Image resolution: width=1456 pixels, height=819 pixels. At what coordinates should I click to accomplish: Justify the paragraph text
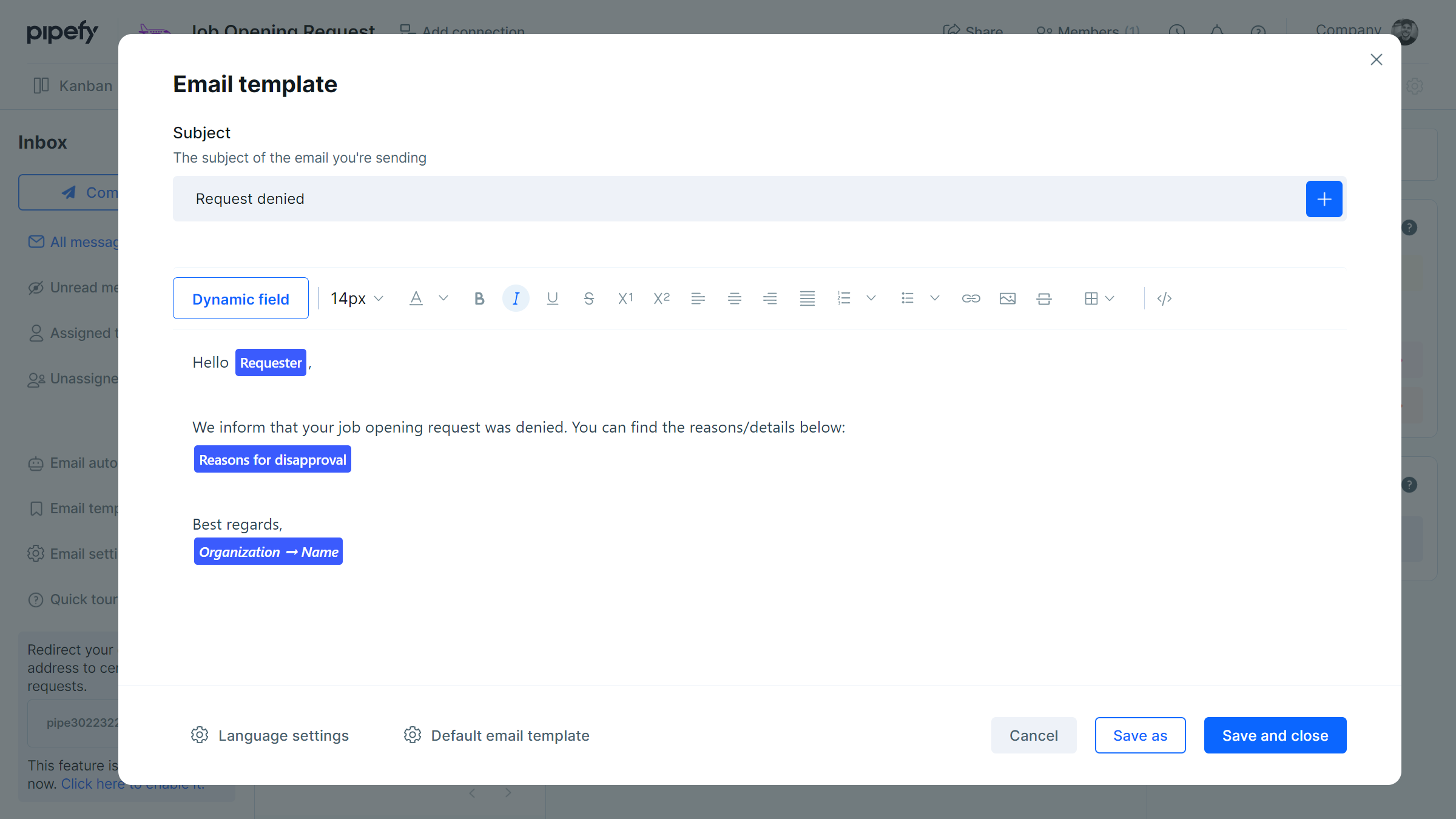pos(807,298)
